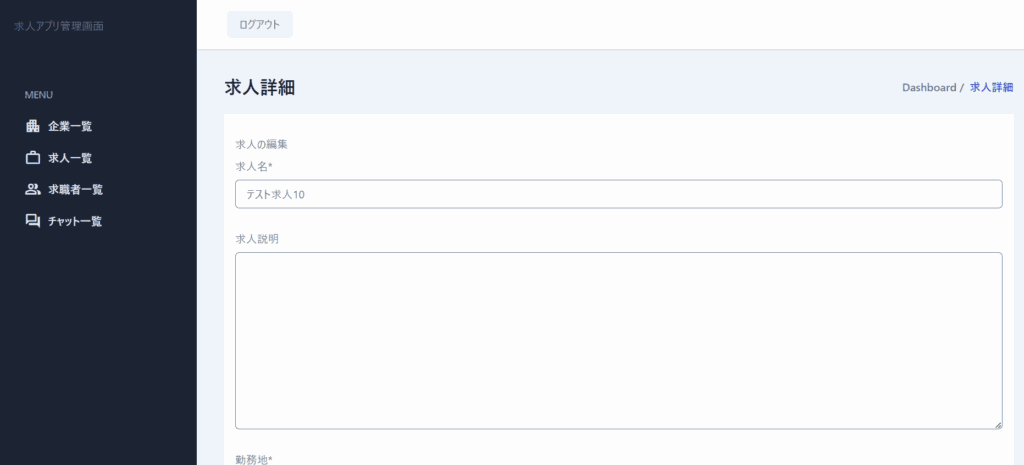Click the people icon beside 求職者一覧
Image resolution: width=1024 pixels, height=465 pixels.
pyautogui.click(x=32, y=189)
